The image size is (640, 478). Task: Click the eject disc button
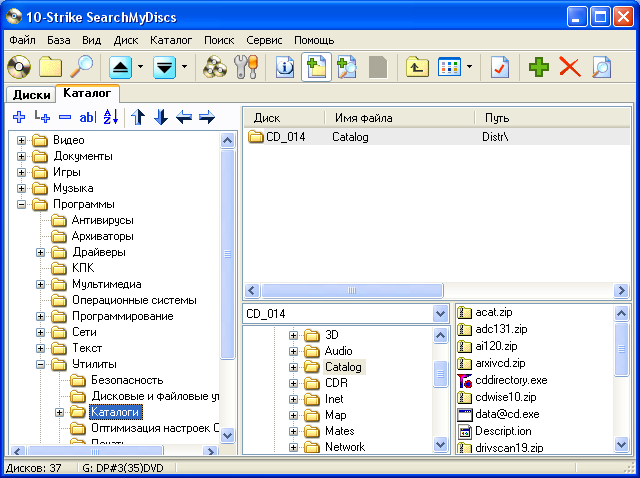click(119, 67)
